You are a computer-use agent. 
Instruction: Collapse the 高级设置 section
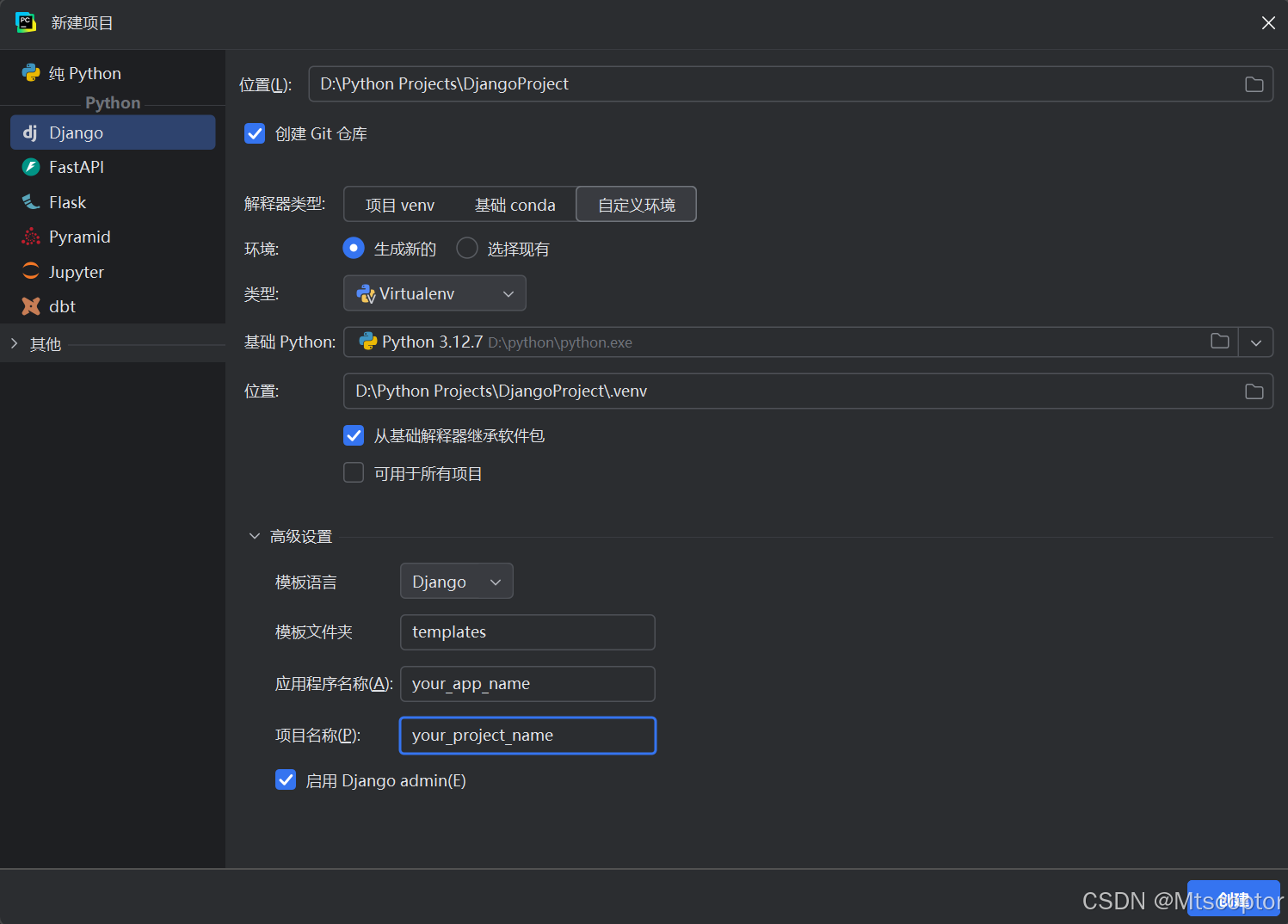pos(255,536)
